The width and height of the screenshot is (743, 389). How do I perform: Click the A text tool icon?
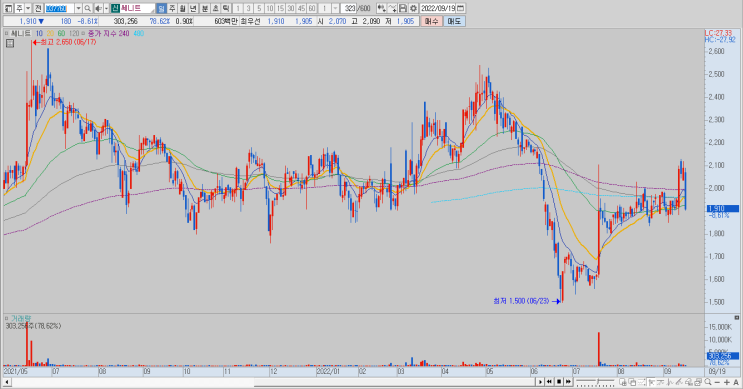(736, 382)
